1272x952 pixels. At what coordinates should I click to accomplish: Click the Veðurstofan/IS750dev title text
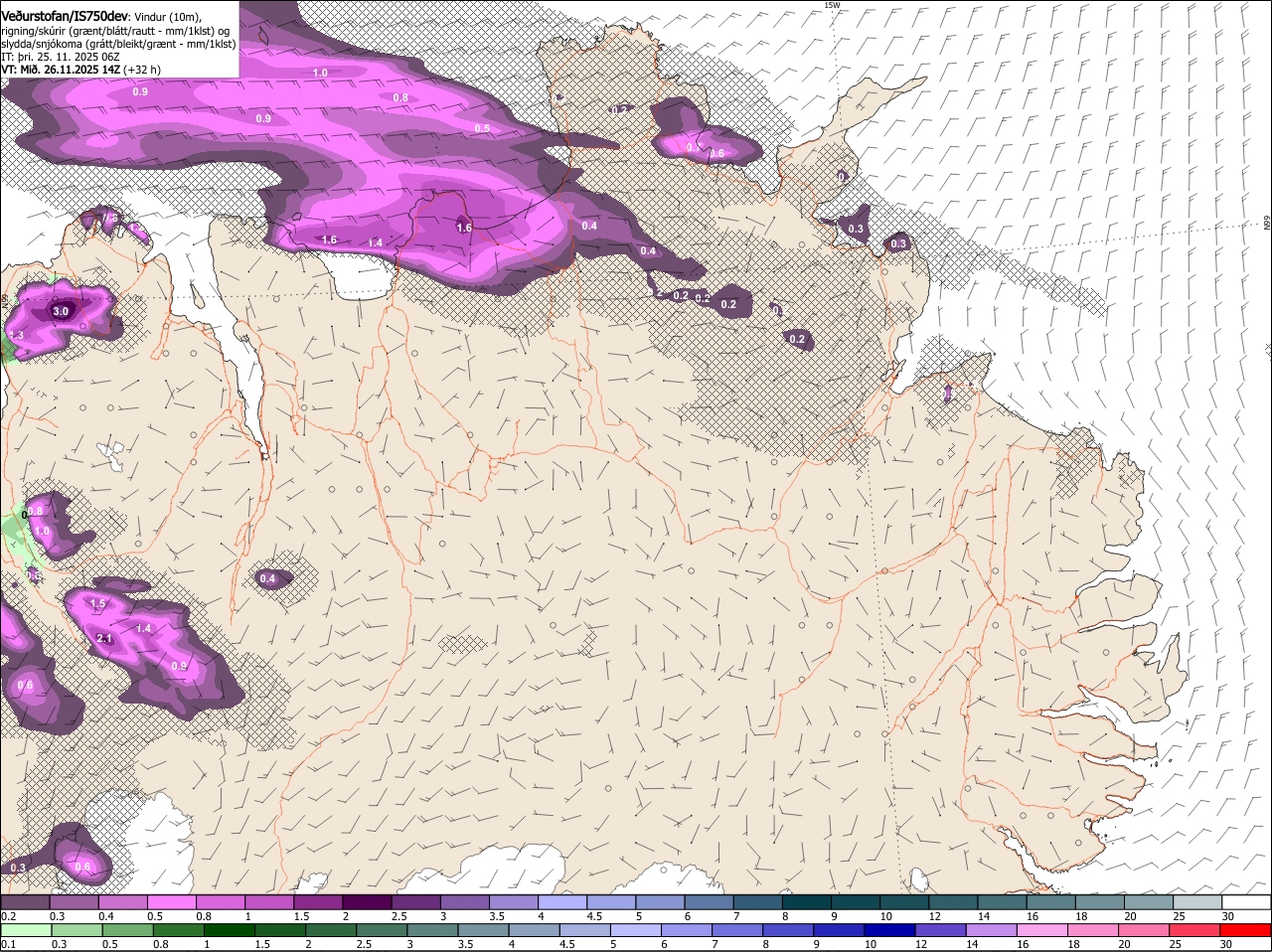tap(65, 16)
